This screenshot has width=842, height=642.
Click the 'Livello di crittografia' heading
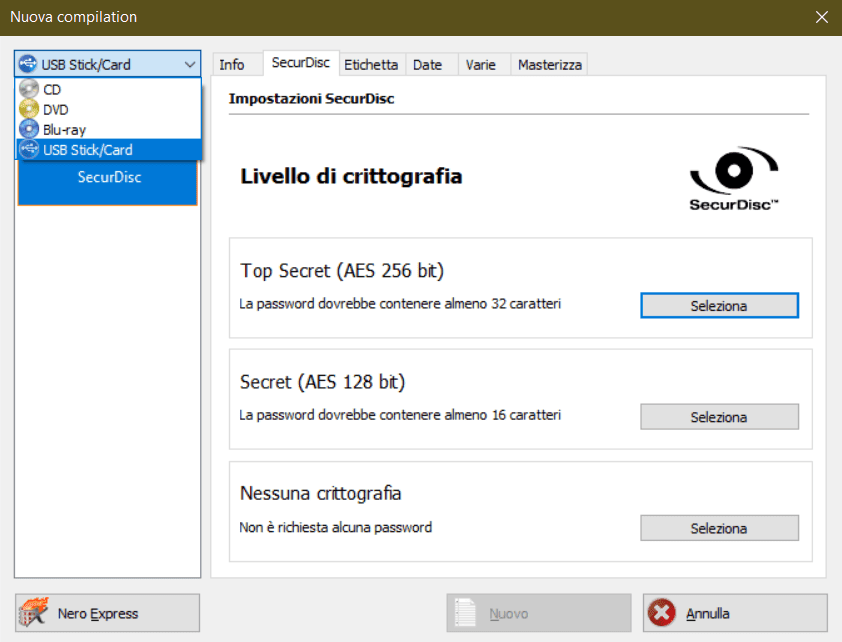click(x=351, y=177)
